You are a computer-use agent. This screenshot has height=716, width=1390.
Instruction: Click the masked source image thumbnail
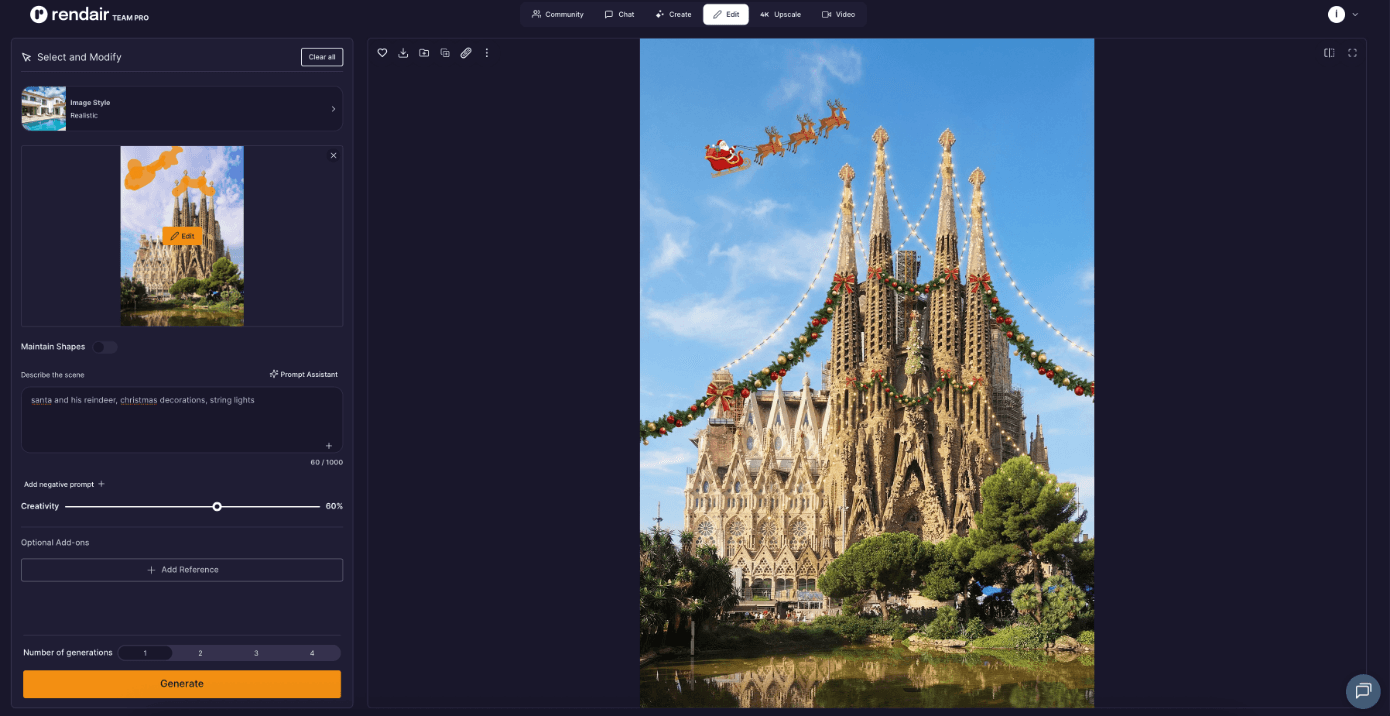tap(182, 236)
